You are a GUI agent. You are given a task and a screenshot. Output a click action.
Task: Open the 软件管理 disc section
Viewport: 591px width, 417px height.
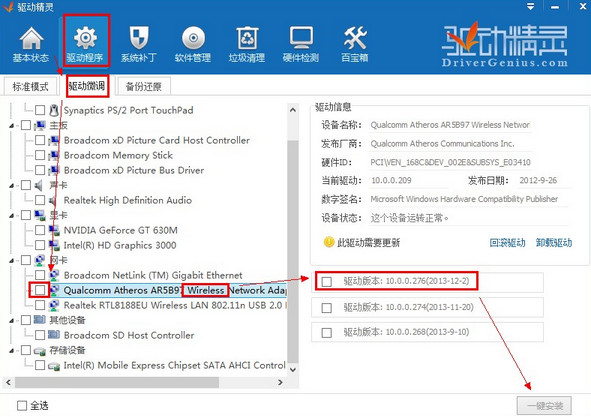[x=193, y=44]
